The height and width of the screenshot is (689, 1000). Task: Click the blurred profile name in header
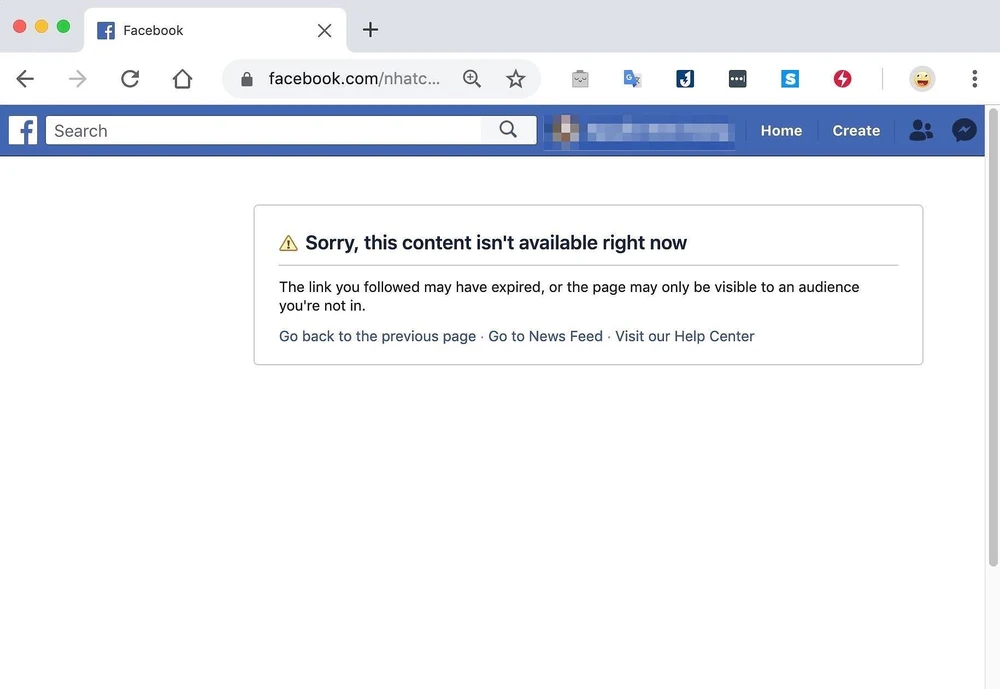click(659, 131)
